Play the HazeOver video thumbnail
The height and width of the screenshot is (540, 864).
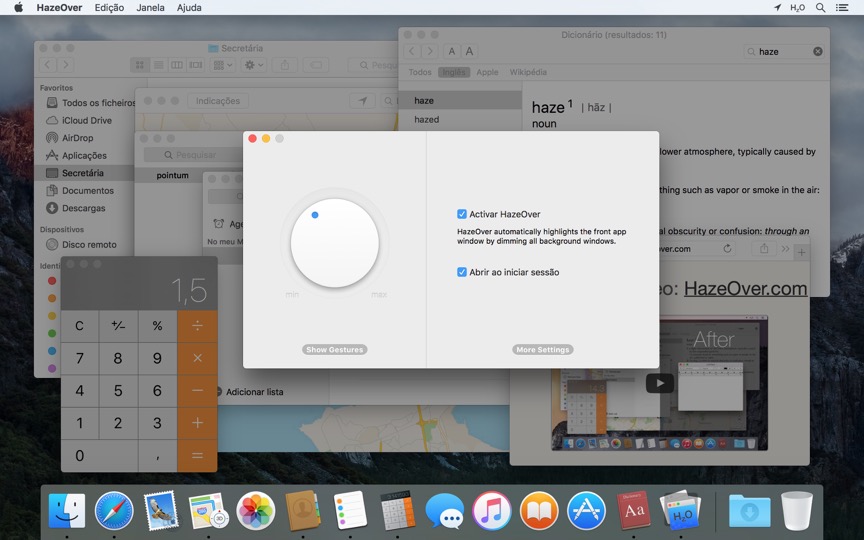(660, 384)
